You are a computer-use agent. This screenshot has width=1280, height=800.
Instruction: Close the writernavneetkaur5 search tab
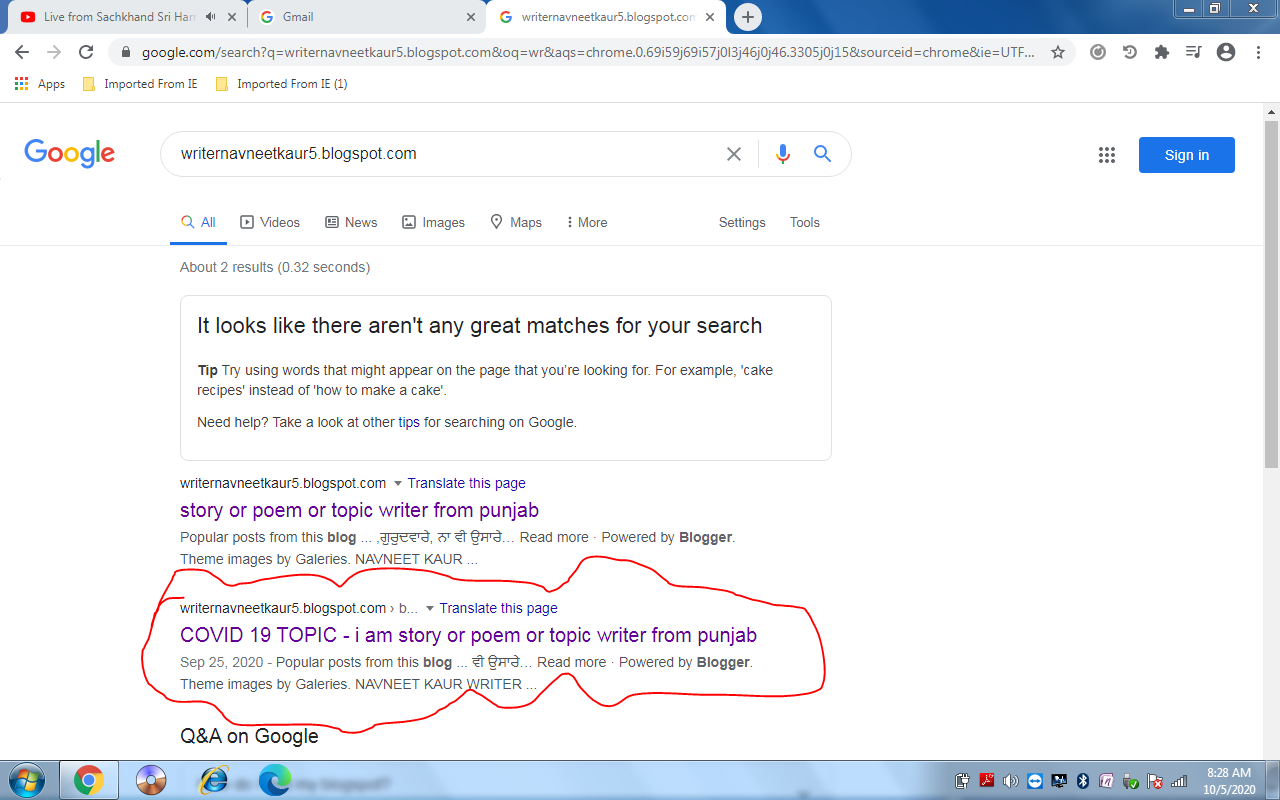(710, 17)
